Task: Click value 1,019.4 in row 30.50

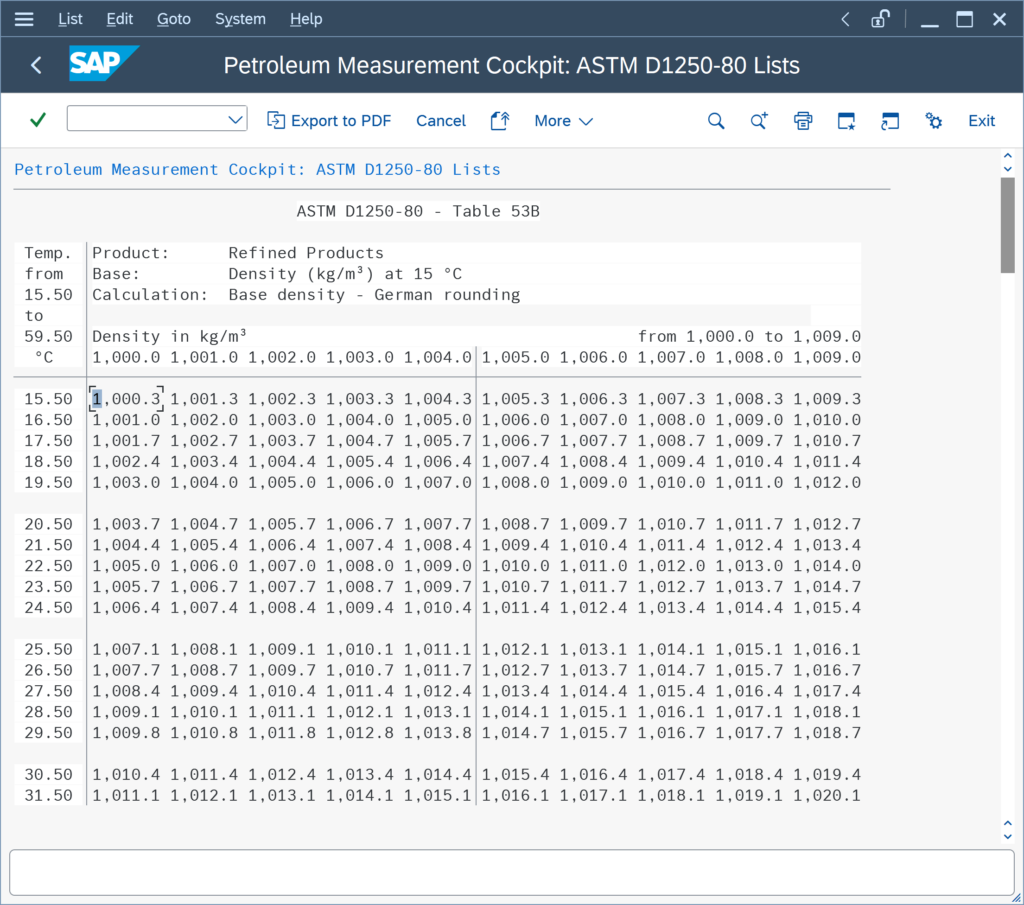Action: tap(827, 775)
